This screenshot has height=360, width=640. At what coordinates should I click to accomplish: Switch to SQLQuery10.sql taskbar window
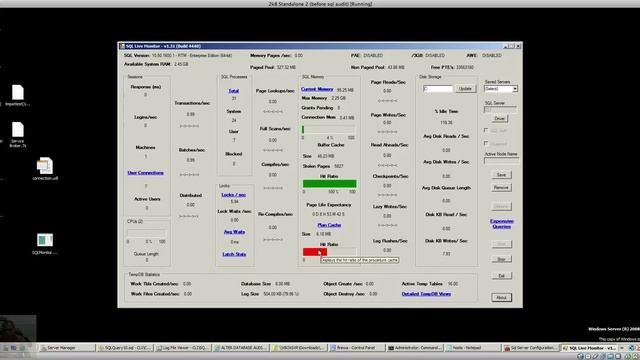pos(124,348)
